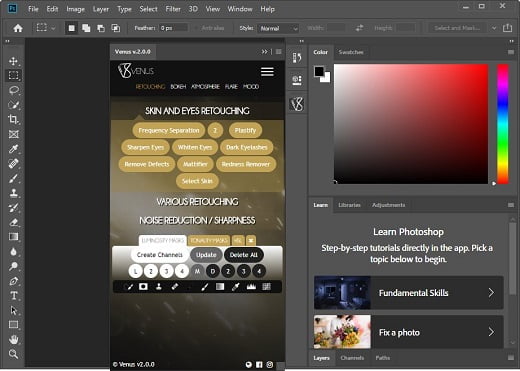Select the History Brush tool
The width and height of the screenshot is (520, 371).
14,208
